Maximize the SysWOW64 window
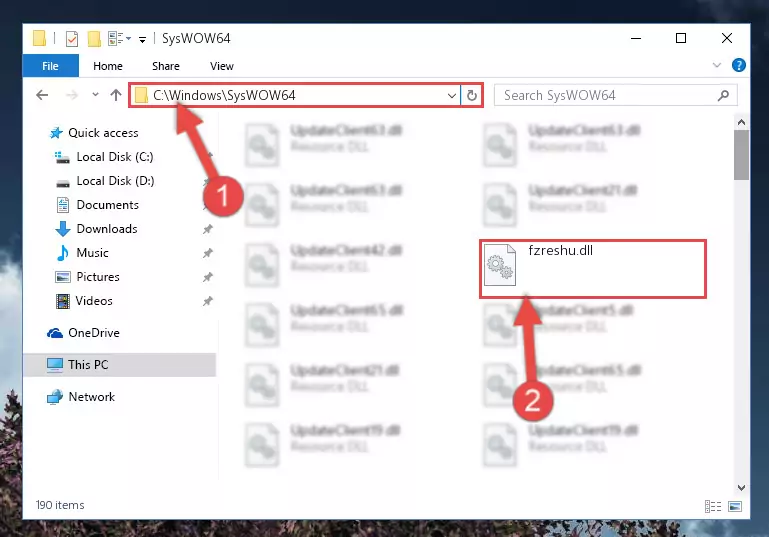 point(681,38)
